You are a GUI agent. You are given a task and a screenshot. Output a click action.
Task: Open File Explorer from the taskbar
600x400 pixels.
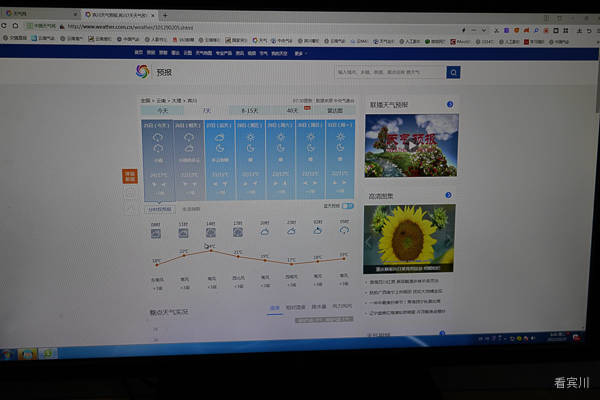pos(28,354)
